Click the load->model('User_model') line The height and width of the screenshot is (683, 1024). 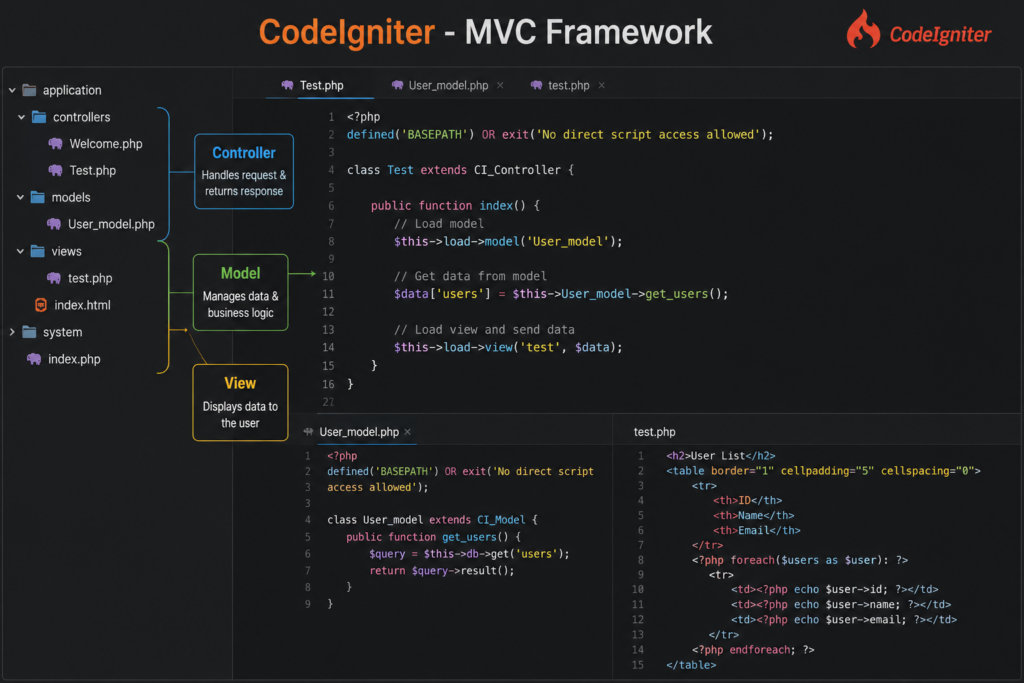coord(508,242)
